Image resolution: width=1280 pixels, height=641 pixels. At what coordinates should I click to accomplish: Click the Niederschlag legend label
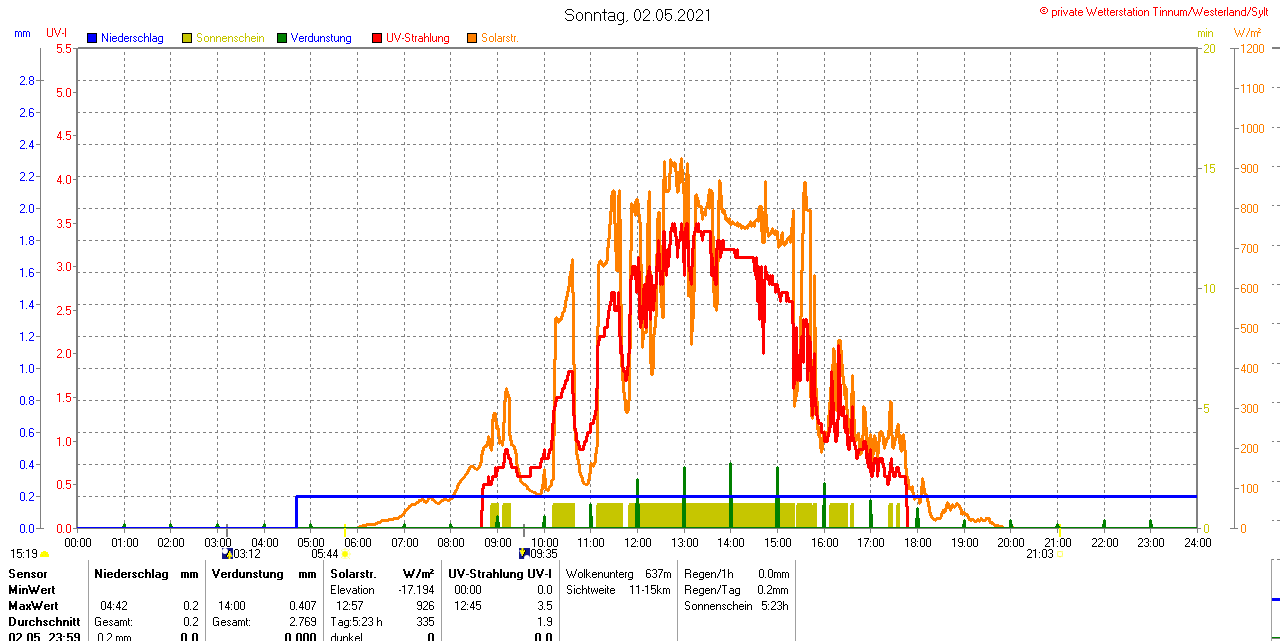coord(132,38)
